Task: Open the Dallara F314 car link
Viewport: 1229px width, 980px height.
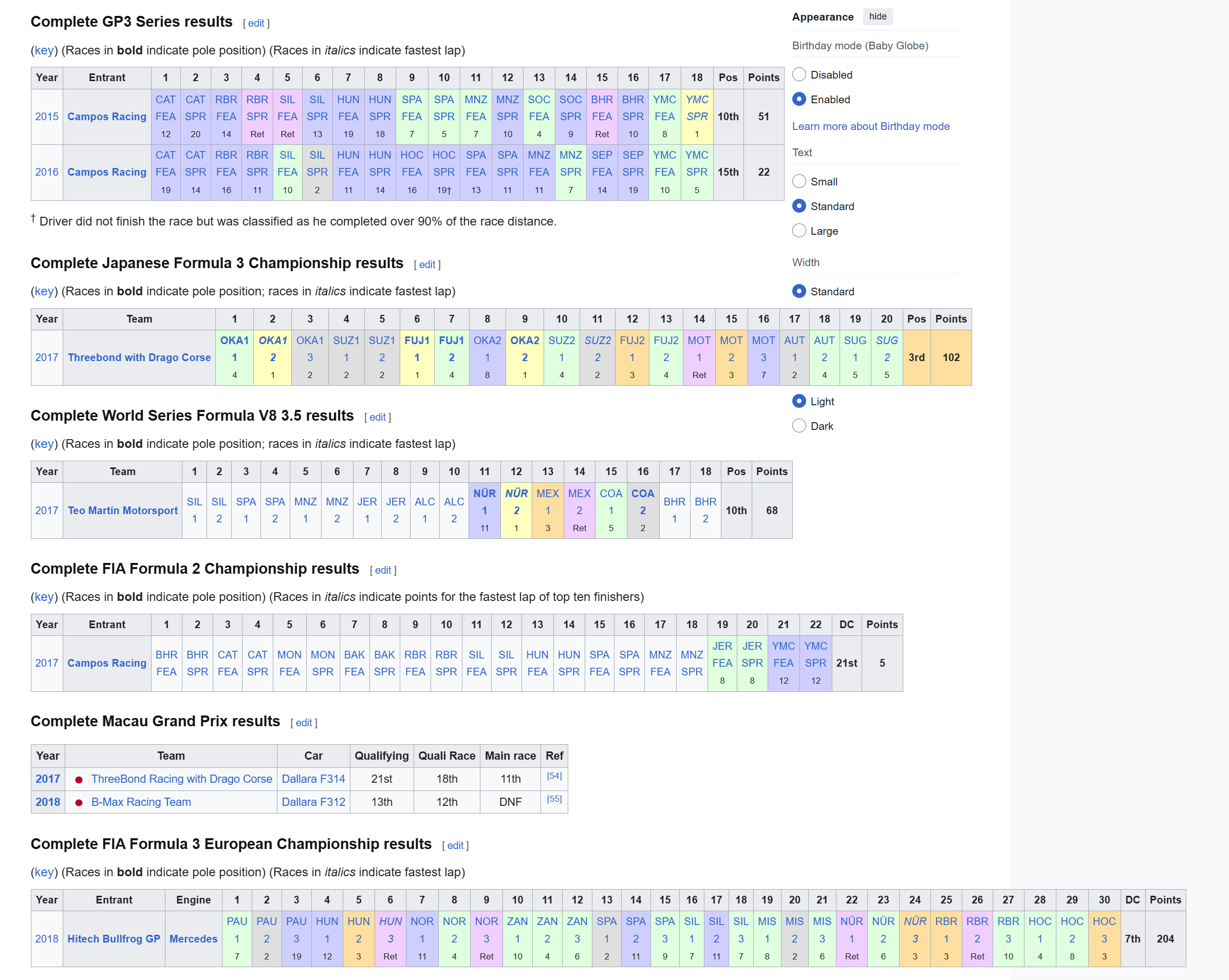Action: tap(313, 779)
